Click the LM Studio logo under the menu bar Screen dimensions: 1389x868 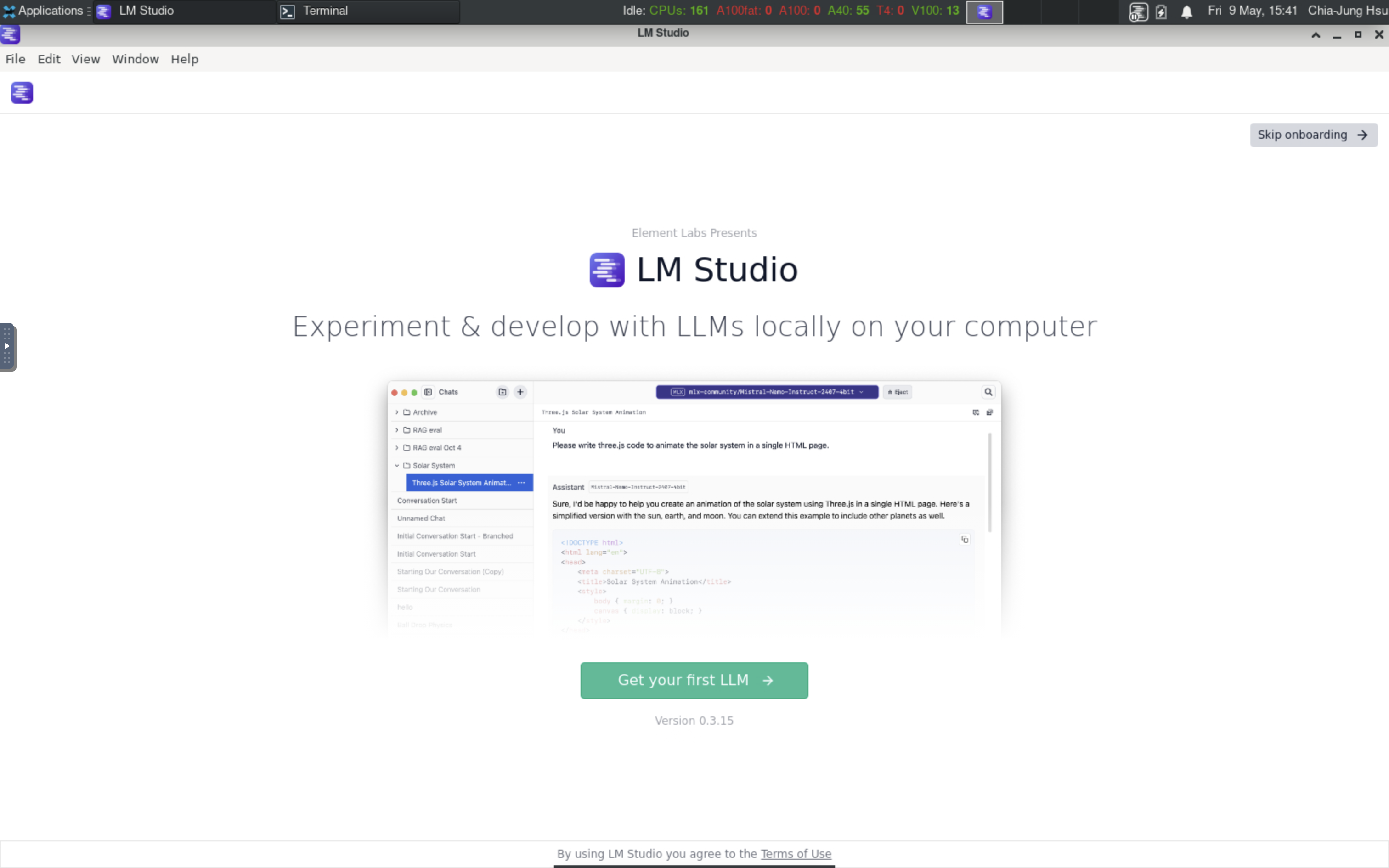coord(21,92)
